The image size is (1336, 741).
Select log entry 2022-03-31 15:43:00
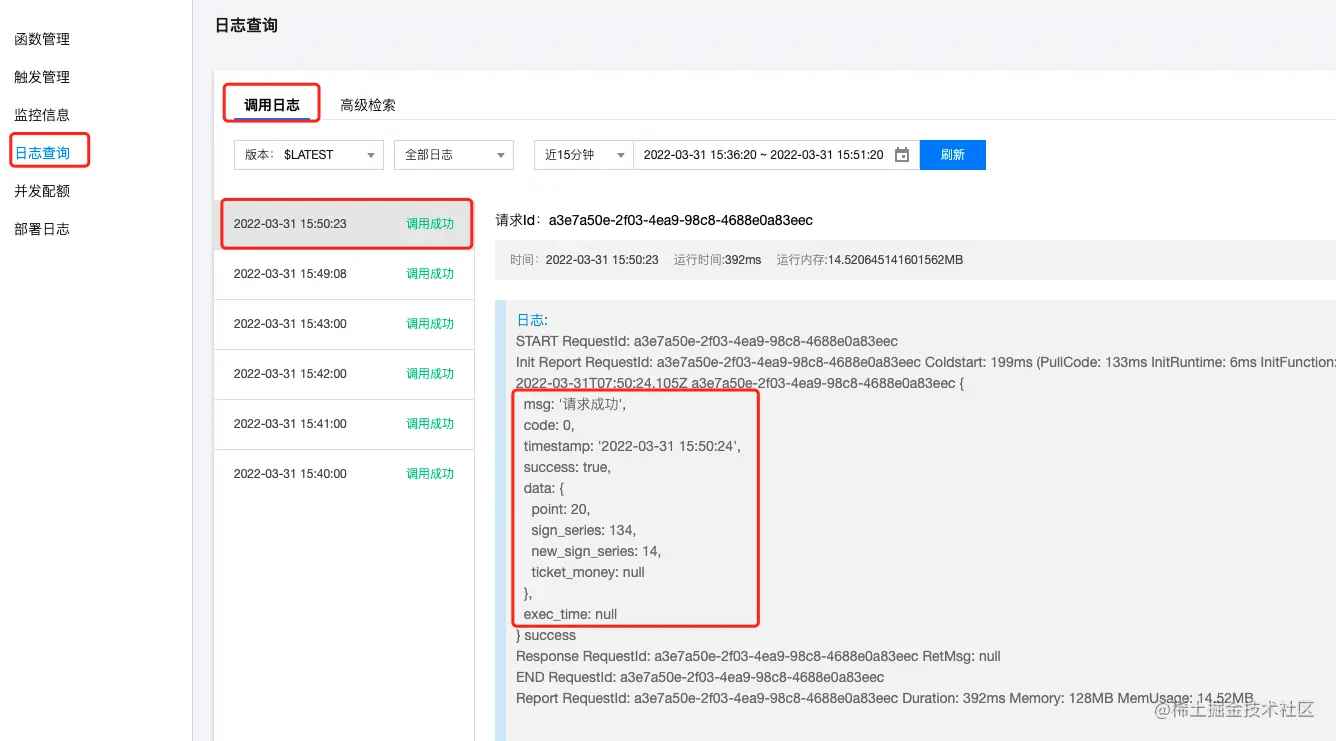click(x=344, y=324)
